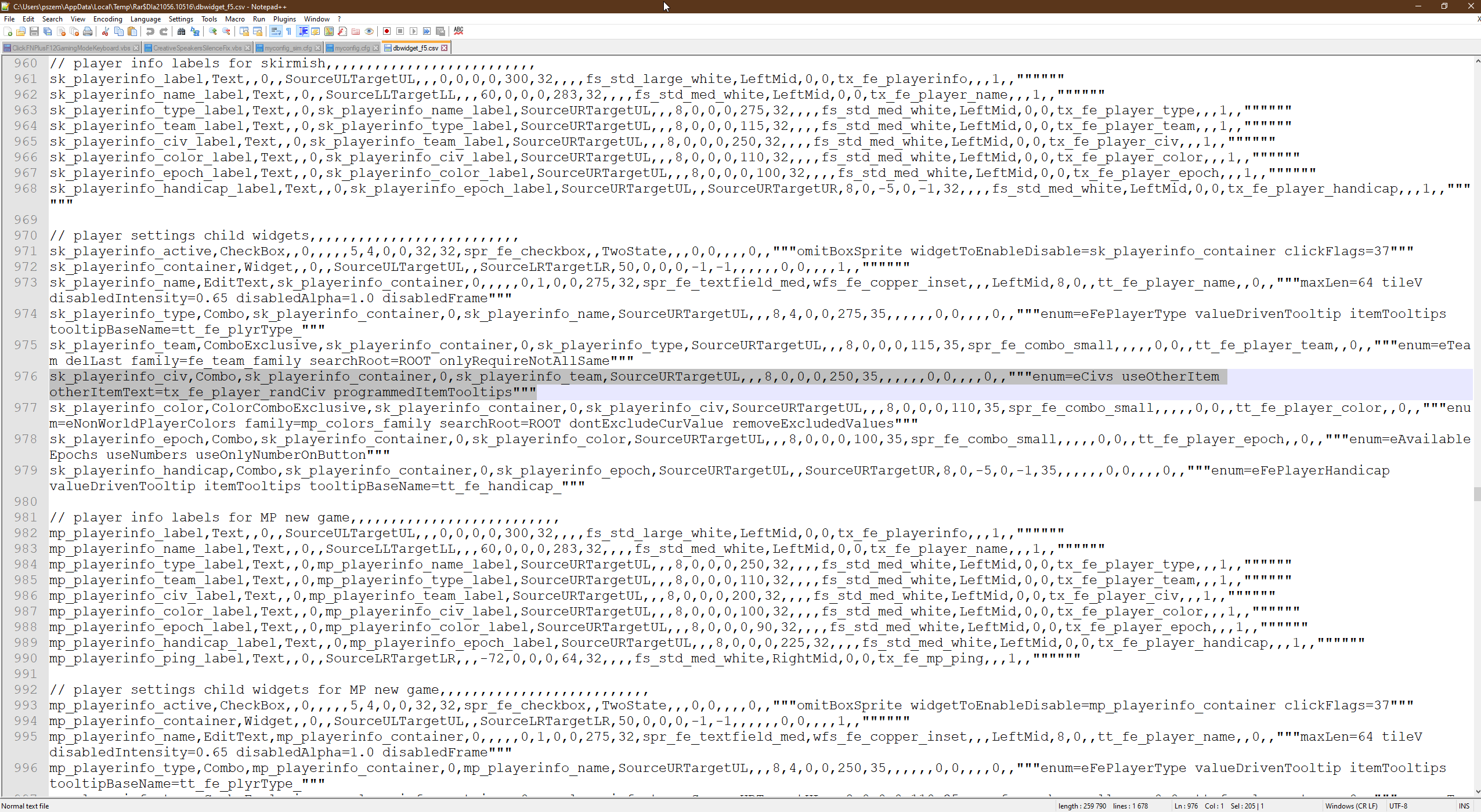Image resolution: width=1481 pixels, height=812 pixels.
Task: Toggle synchronize vertical scrolling icon
Action: (244, 31)
